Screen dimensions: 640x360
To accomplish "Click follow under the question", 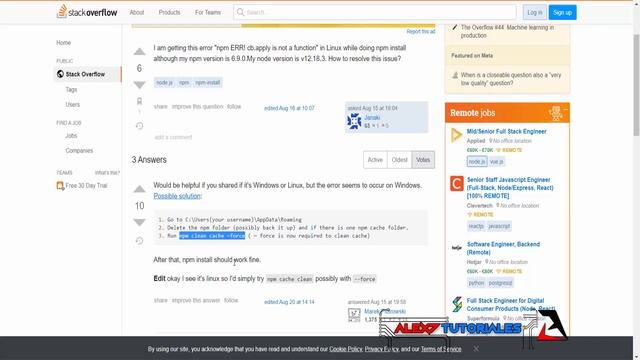I will tap(234, 107).
